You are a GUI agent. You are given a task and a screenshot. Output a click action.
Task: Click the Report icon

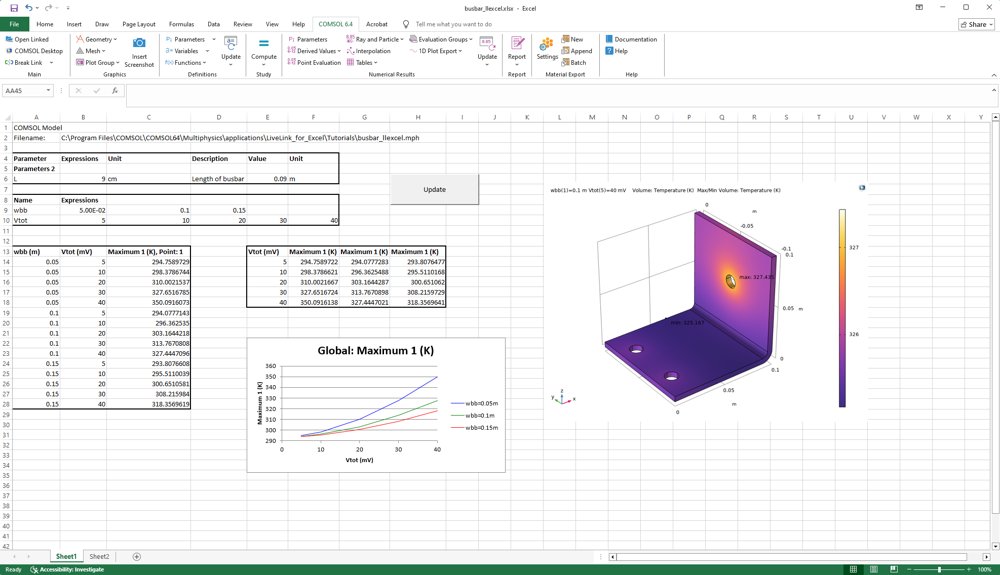(x=517, y=43)
